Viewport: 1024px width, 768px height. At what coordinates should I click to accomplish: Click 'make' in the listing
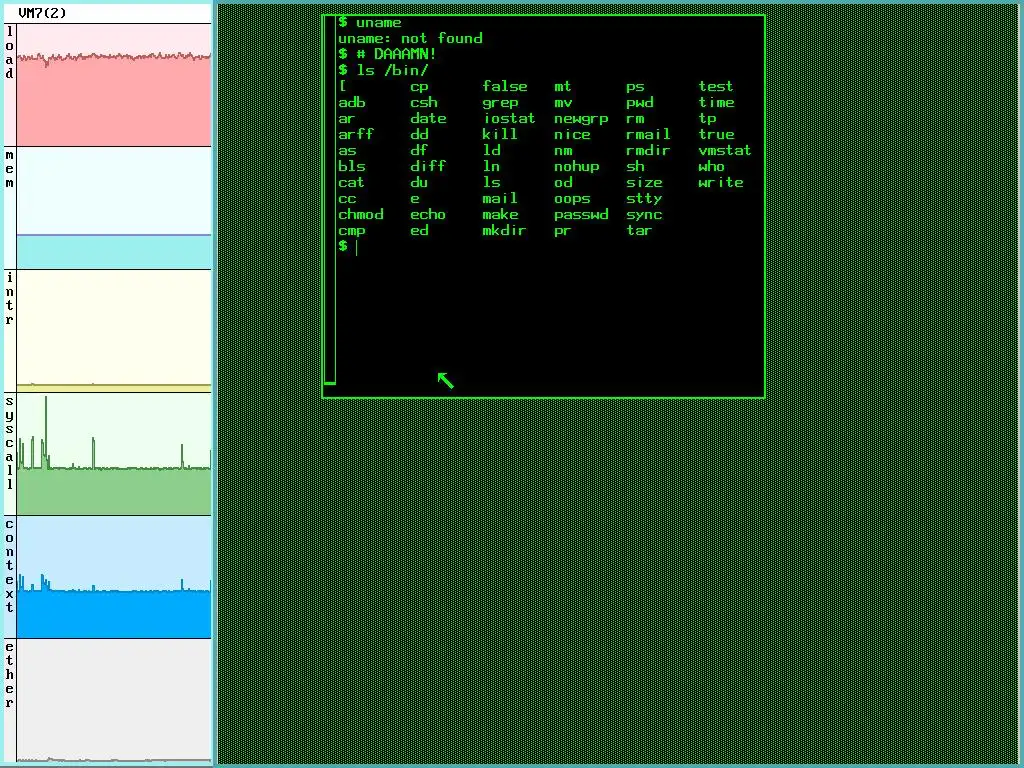click(500, 214)
